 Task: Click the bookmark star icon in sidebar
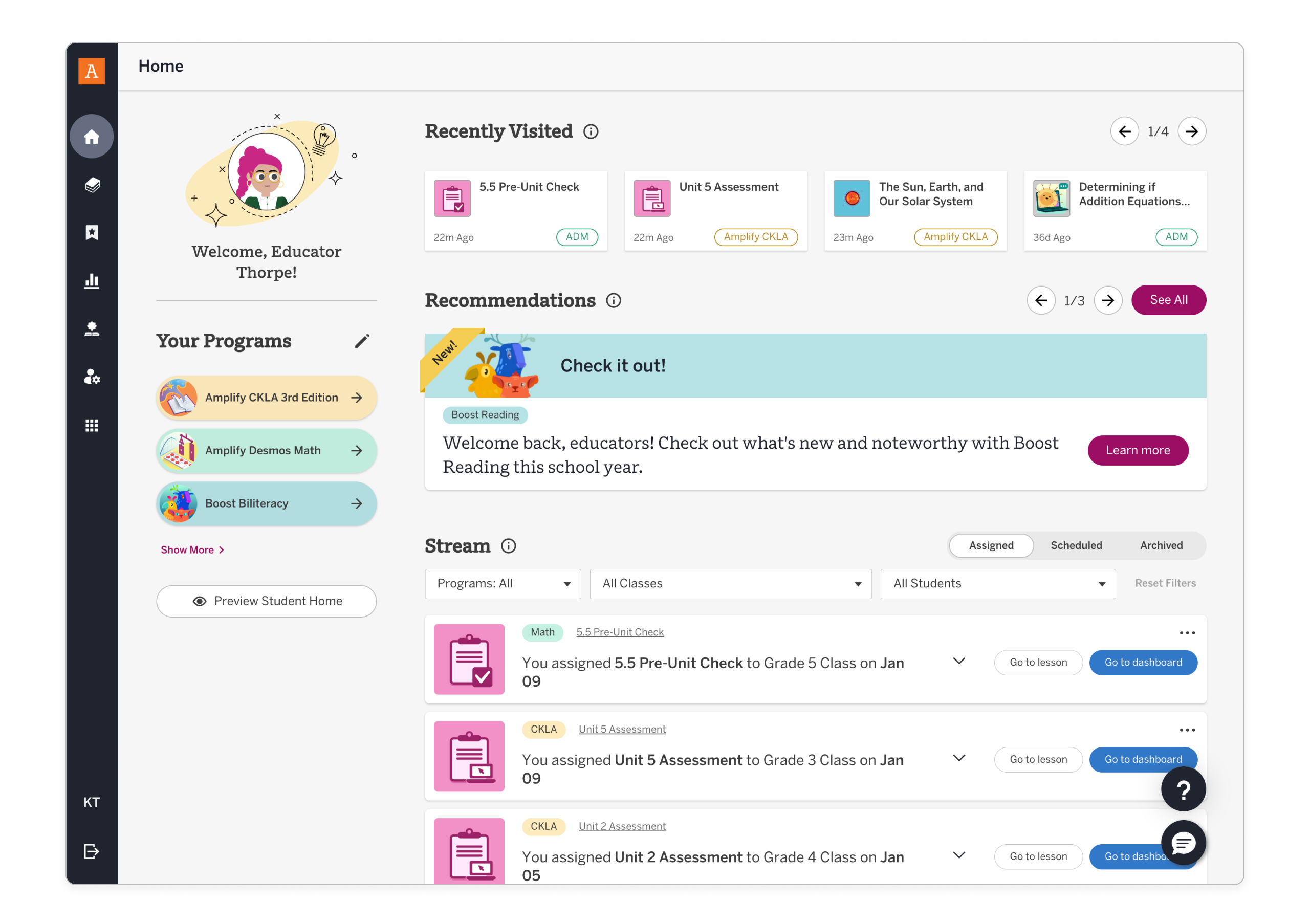coord(92,232)
